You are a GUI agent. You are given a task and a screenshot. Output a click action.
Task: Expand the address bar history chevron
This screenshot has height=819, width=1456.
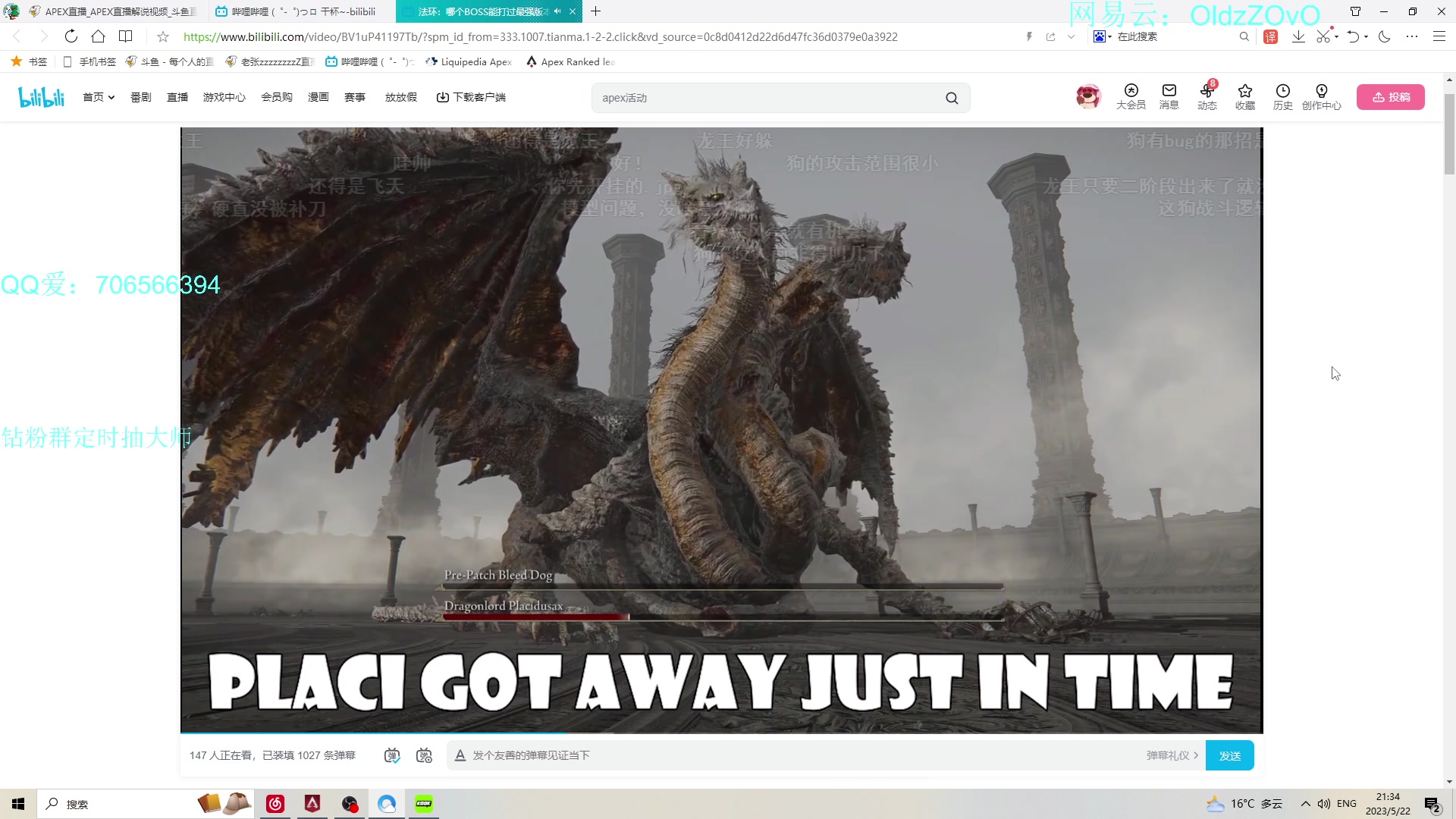pyautogui.click(x=1071, y=36)
